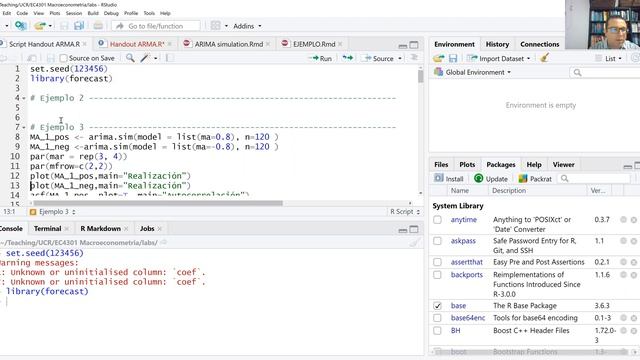
Task: Open the backports package link
Action: pyautogui.click(x=467, y=275)
